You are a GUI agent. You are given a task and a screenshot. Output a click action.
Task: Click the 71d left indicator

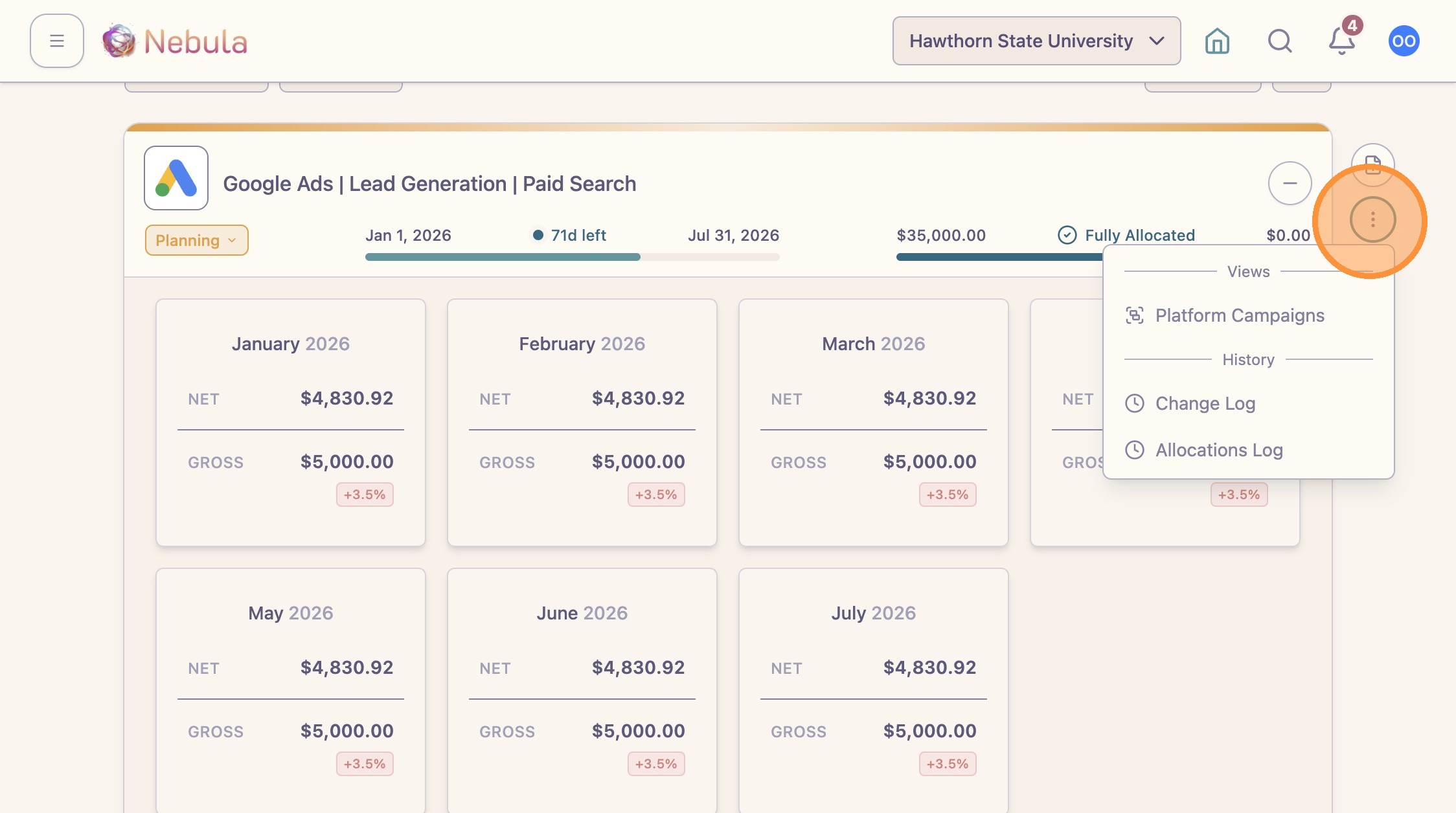570,235
